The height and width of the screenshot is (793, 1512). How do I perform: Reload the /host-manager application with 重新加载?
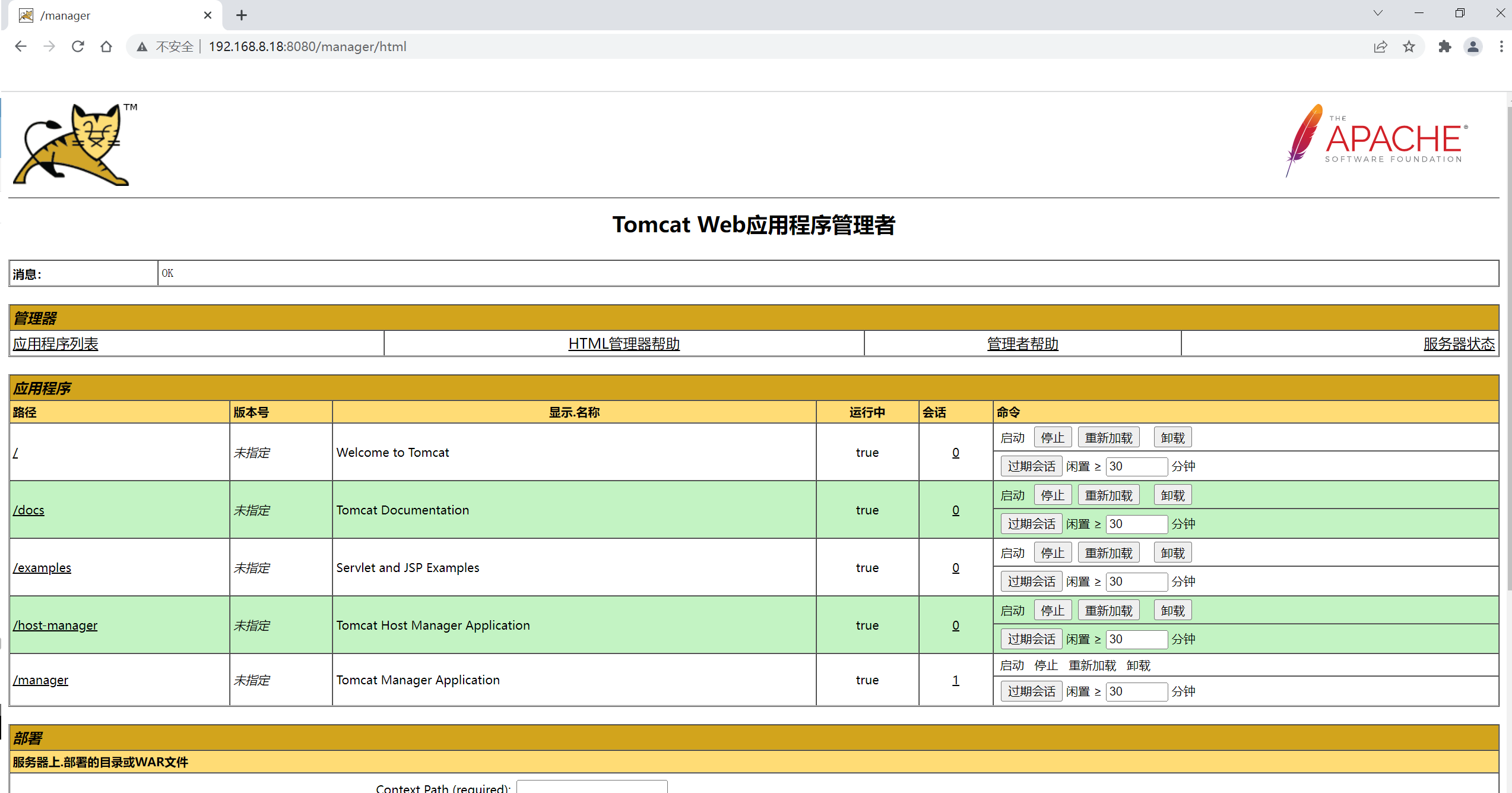coord(1108,611)
